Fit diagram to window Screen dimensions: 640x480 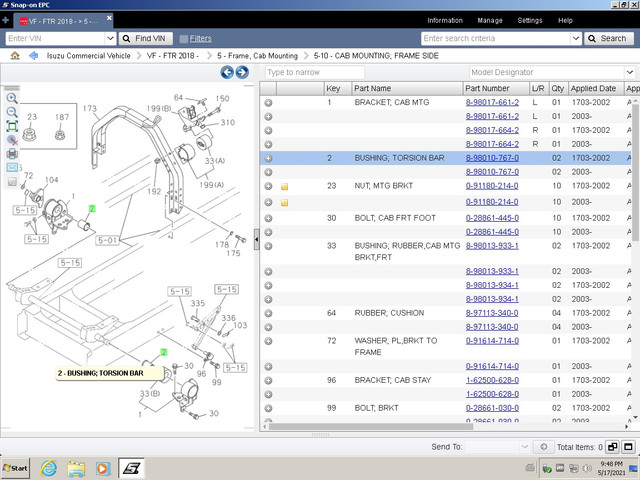click(x=12, y=126)
